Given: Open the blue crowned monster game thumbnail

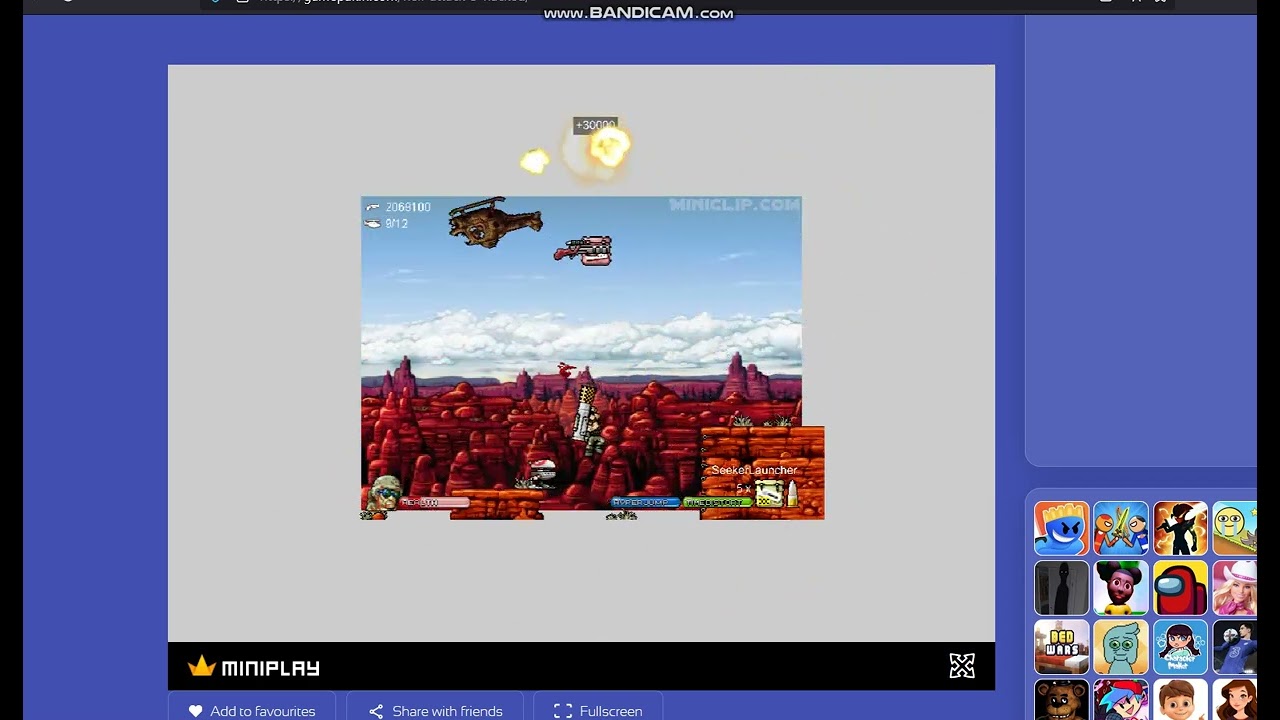Looking at the screenshot, I should 1062,528.
